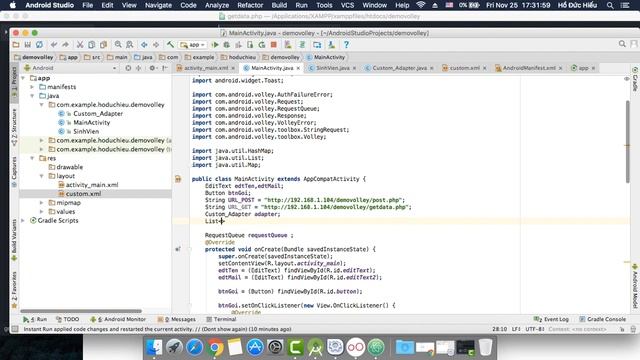Click the Replace icon in toolbar
640x360 pixels.
(130, 45)
